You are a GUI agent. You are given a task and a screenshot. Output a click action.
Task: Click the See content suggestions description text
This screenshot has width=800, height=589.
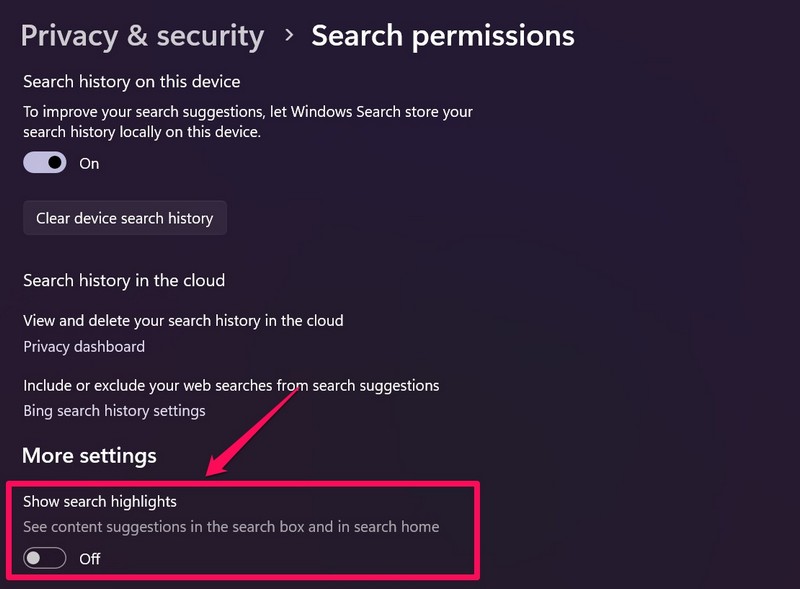231,526
